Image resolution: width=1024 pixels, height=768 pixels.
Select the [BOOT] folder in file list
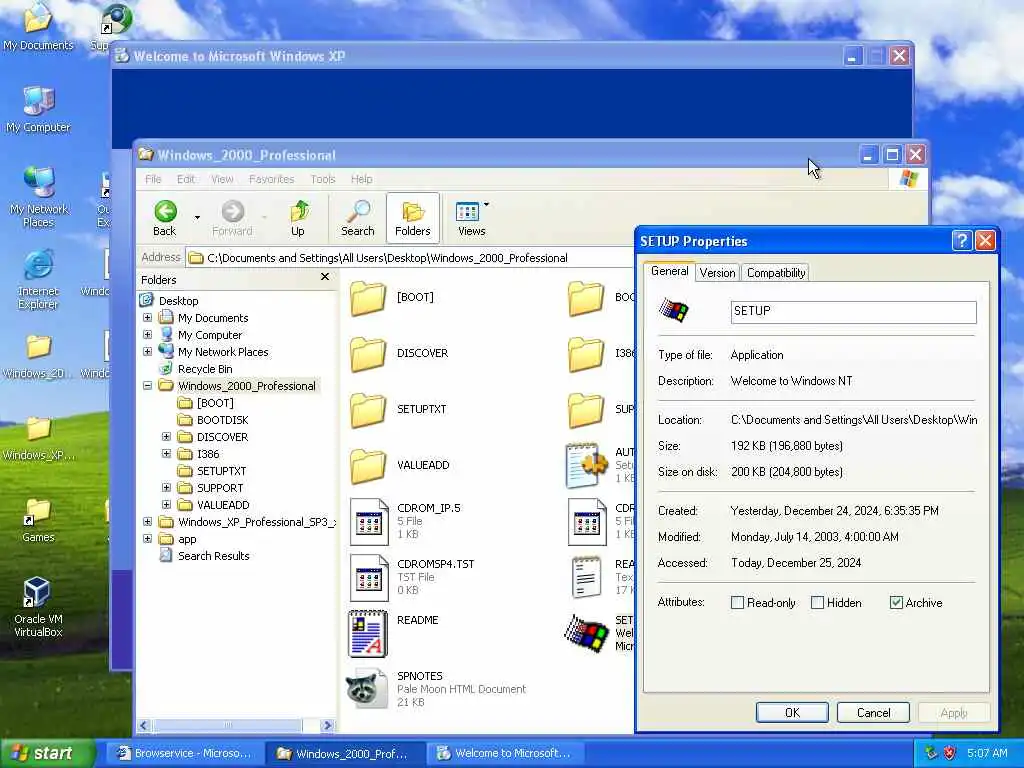coord(392,298)
